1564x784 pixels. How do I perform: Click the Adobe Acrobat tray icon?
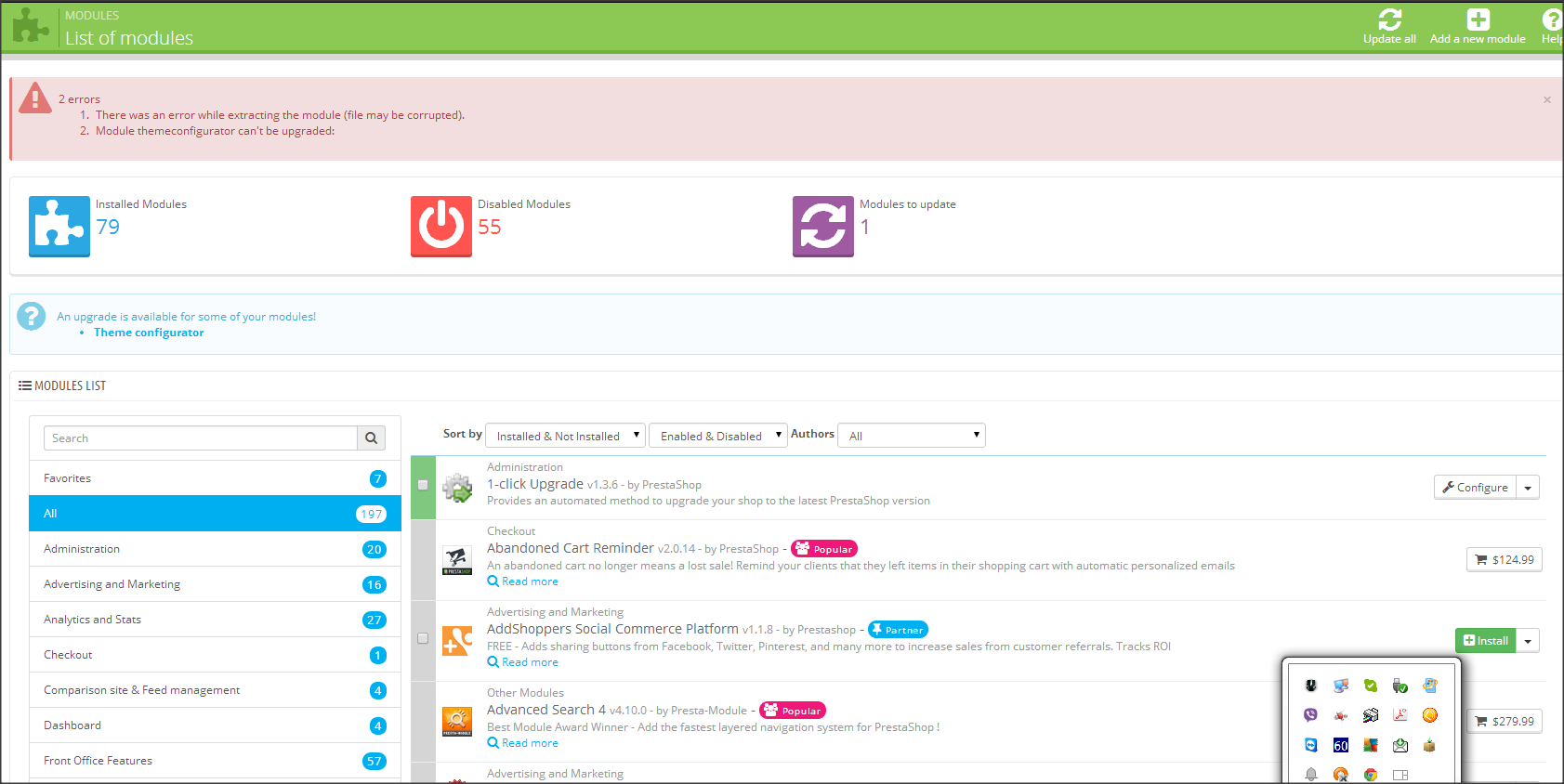coord(1400,715)
